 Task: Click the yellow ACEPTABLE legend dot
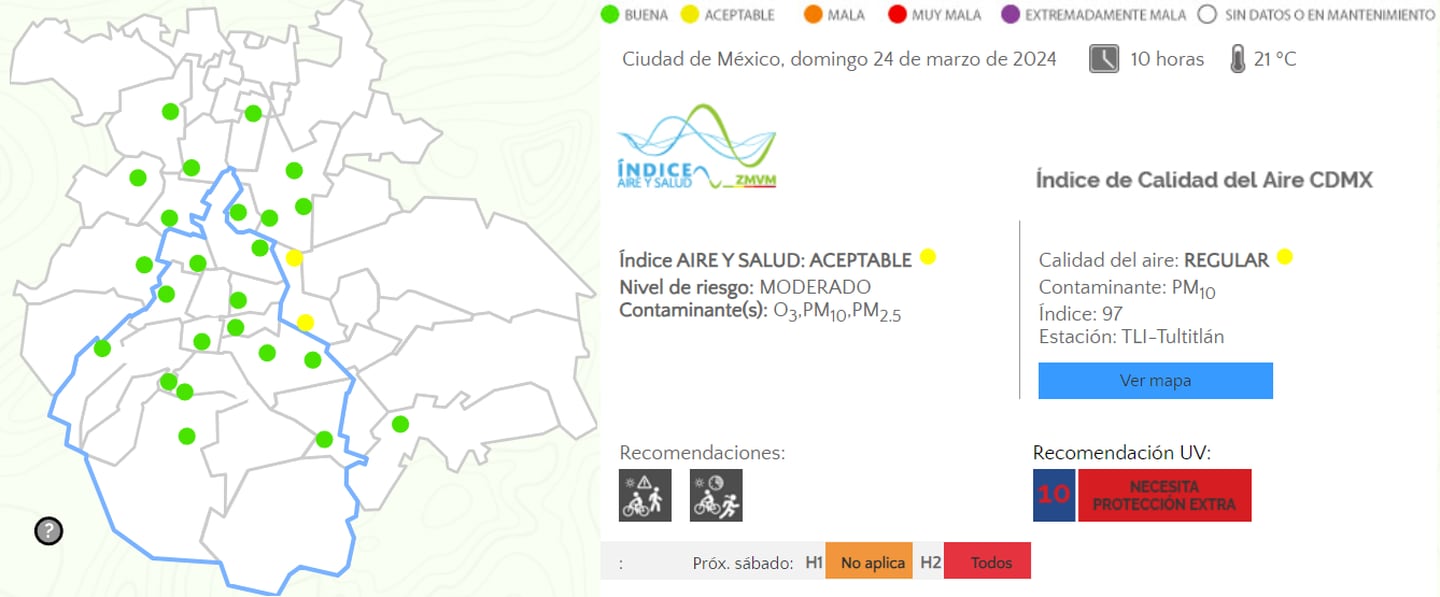click(689, 15)
